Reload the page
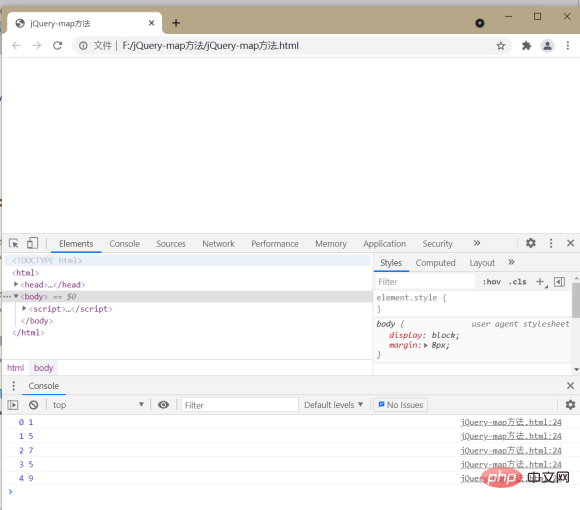 tap(57, 45)
